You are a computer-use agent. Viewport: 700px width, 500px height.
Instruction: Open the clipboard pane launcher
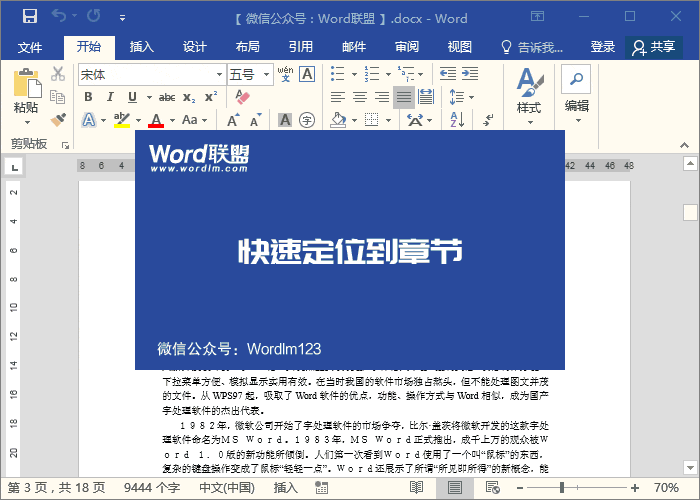(66, 145)
